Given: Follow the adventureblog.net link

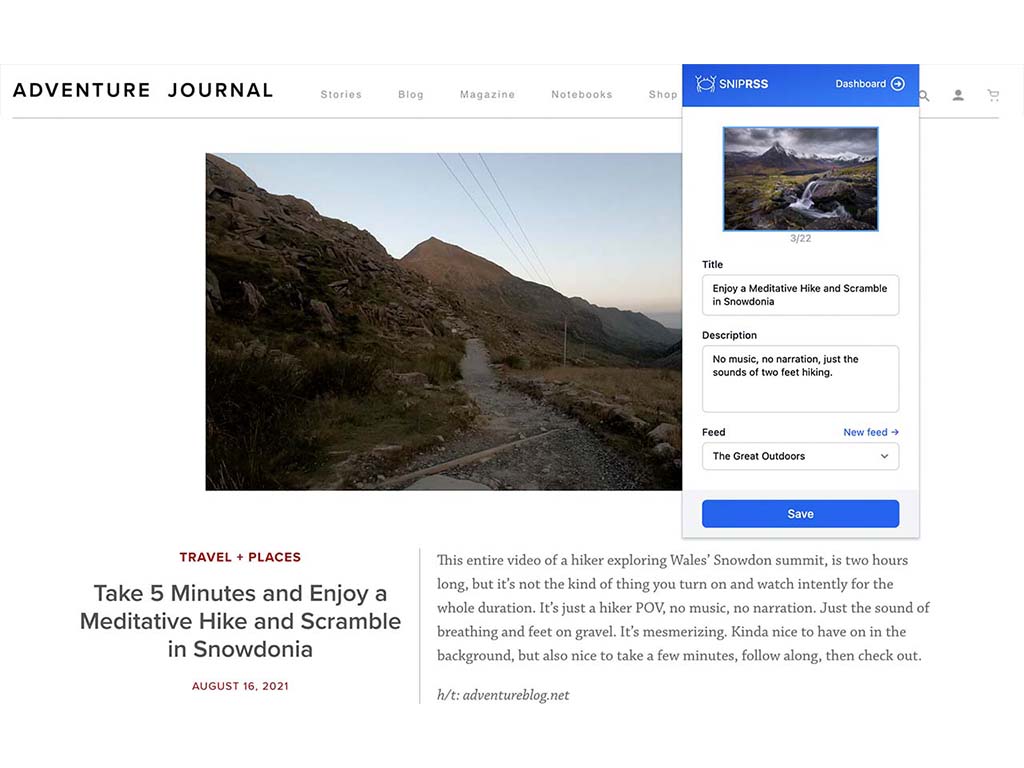Looking at the screenshot, I should (516, 695).
